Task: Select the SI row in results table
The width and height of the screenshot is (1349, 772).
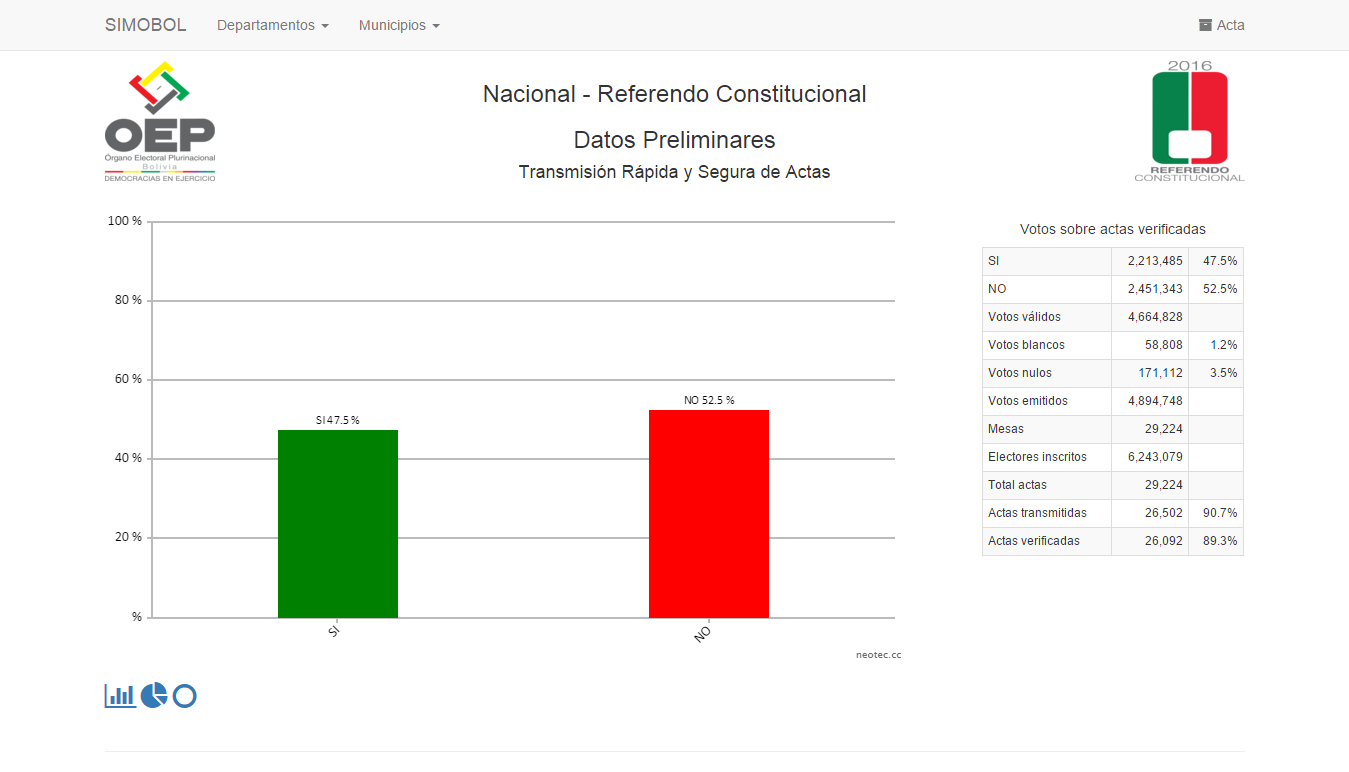Action: (x=1046, y=261)
